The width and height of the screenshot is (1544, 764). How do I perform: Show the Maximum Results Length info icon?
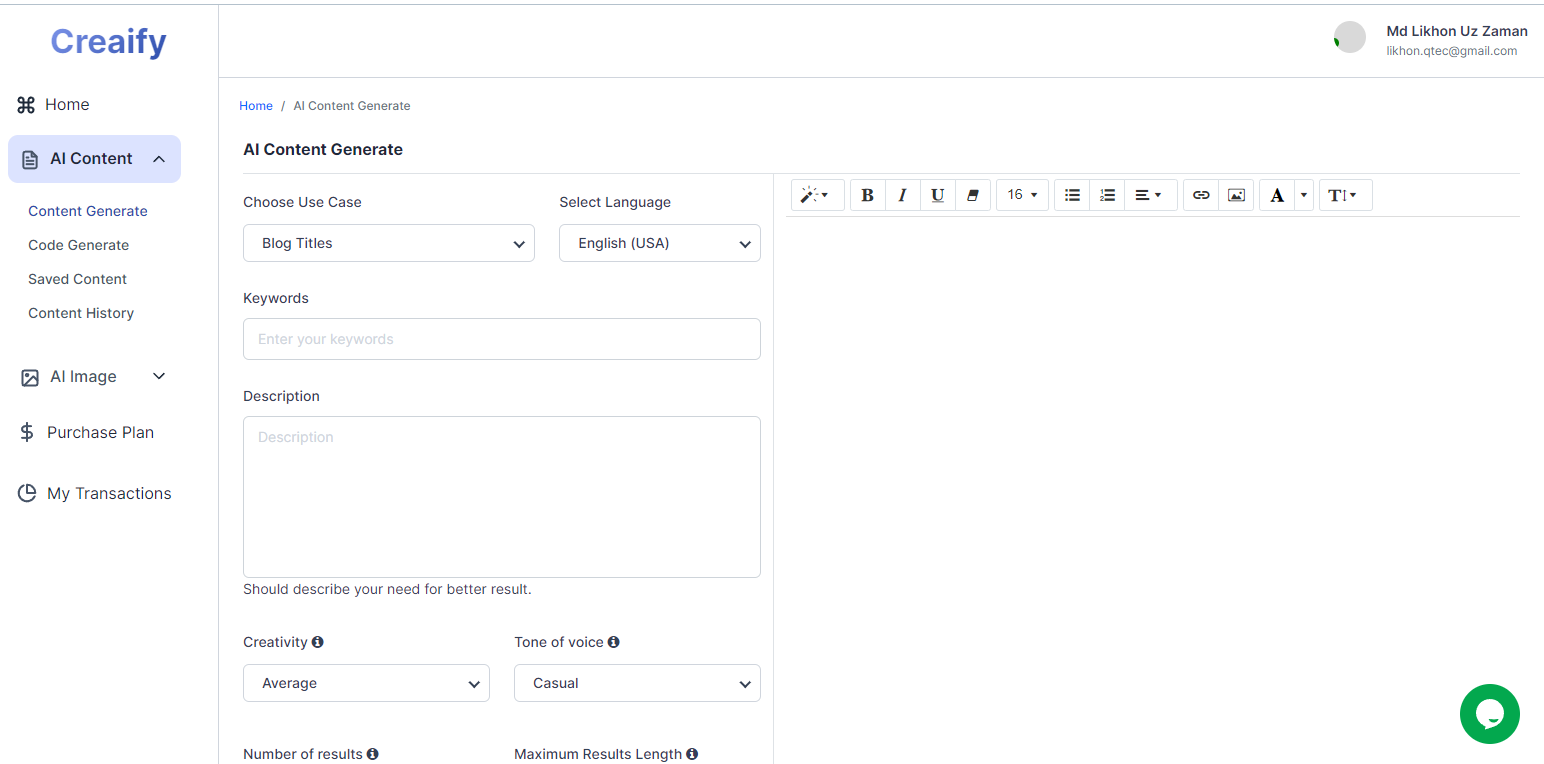coord(692,754)
